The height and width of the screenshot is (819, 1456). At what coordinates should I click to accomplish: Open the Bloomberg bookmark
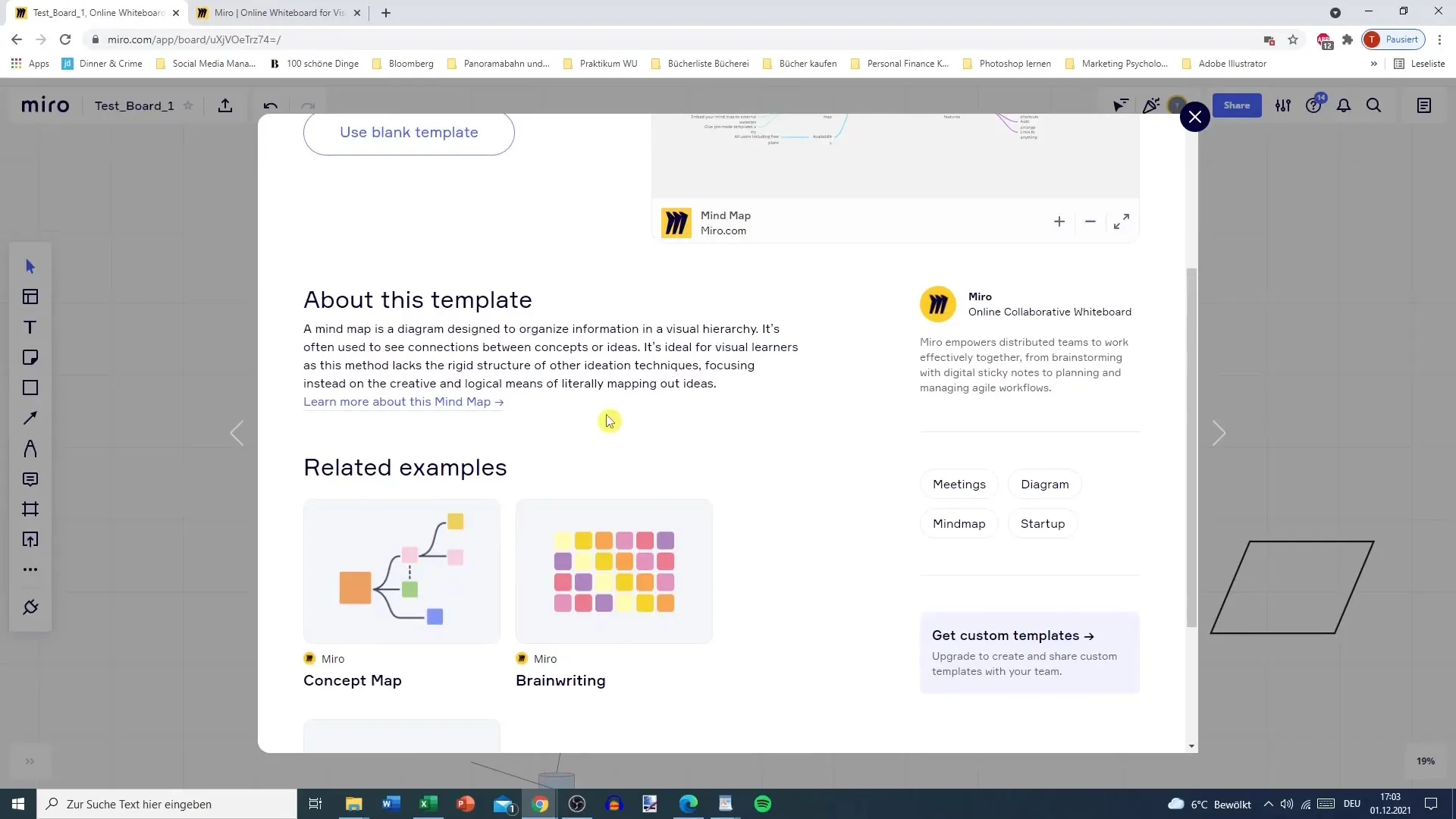click(x=403, y=64)
